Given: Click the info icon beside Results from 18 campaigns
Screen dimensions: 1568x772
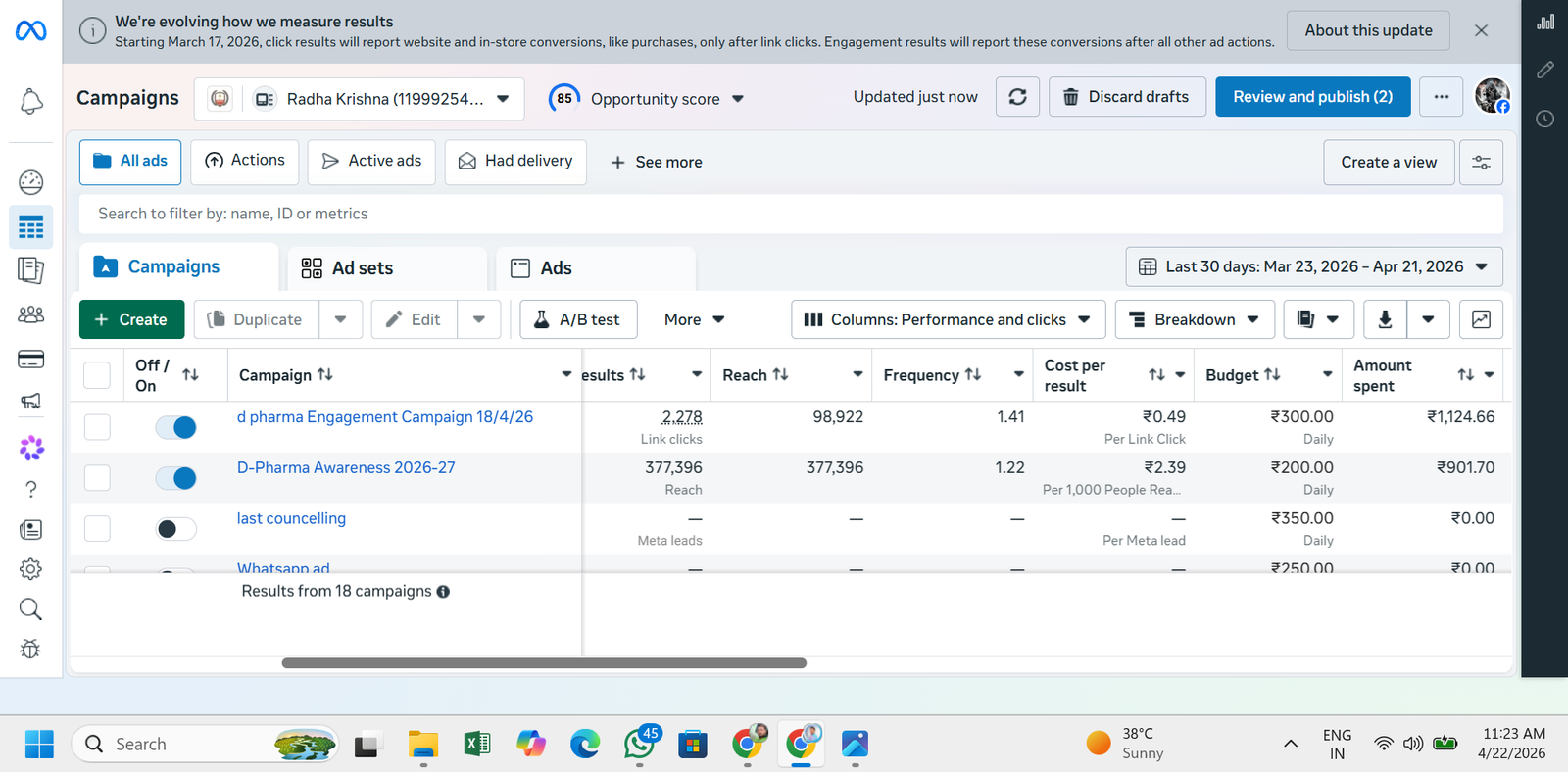Looking at the screenshot, I should click(x=443, y=592).
